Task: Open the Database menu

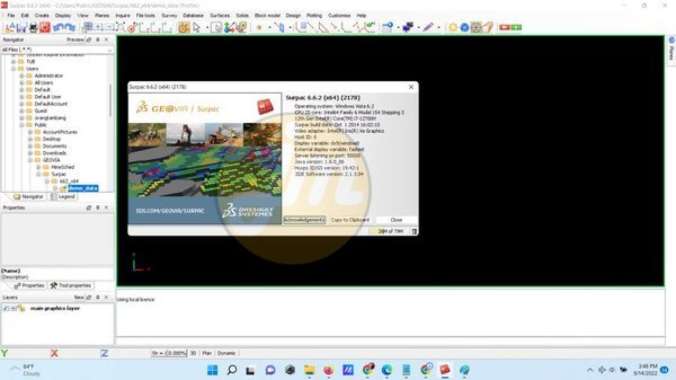Action: 193,16
